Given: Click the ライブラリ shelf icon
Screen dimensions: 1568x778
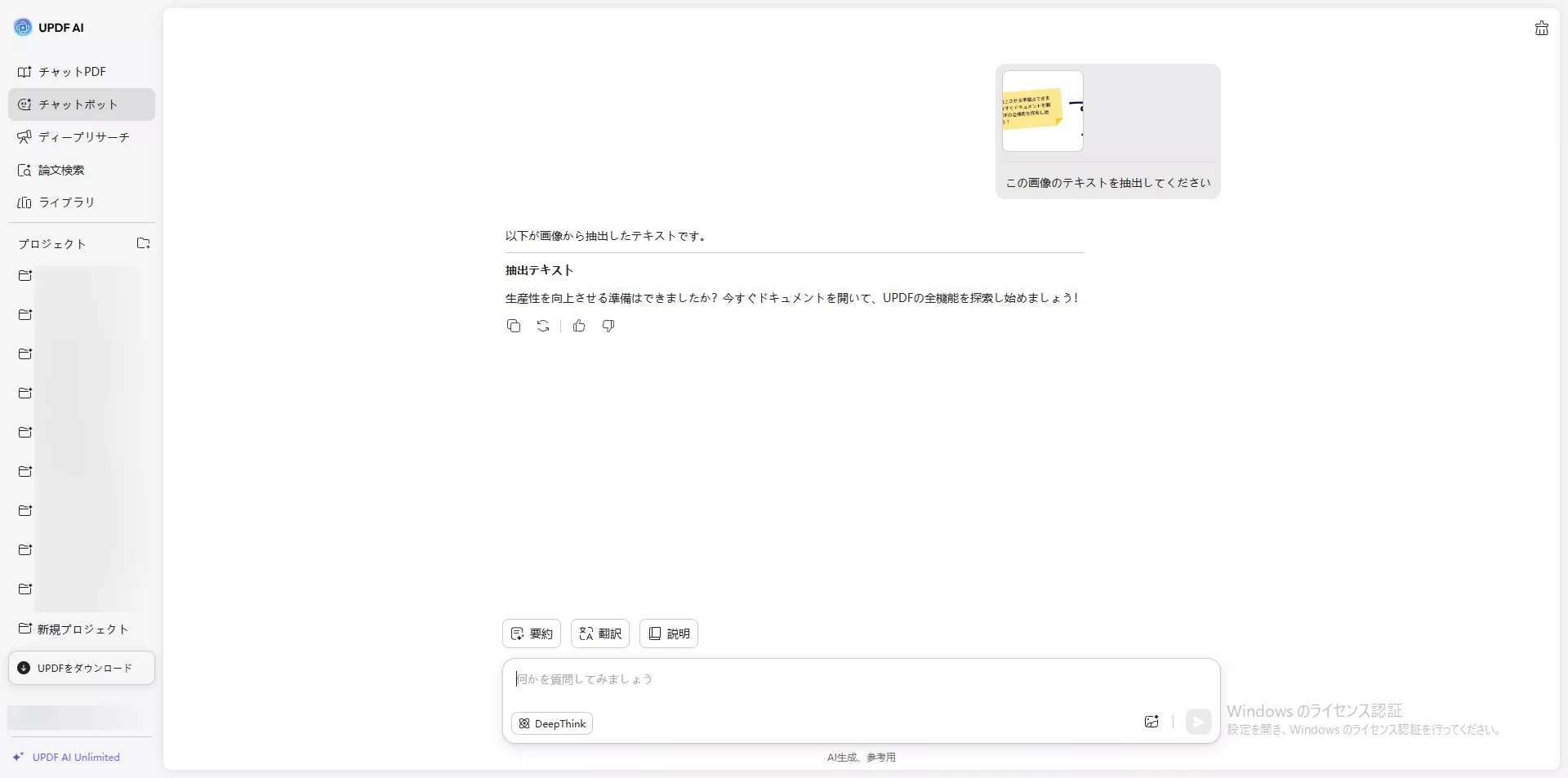Looking at the screenshot, I should (24, 202).
